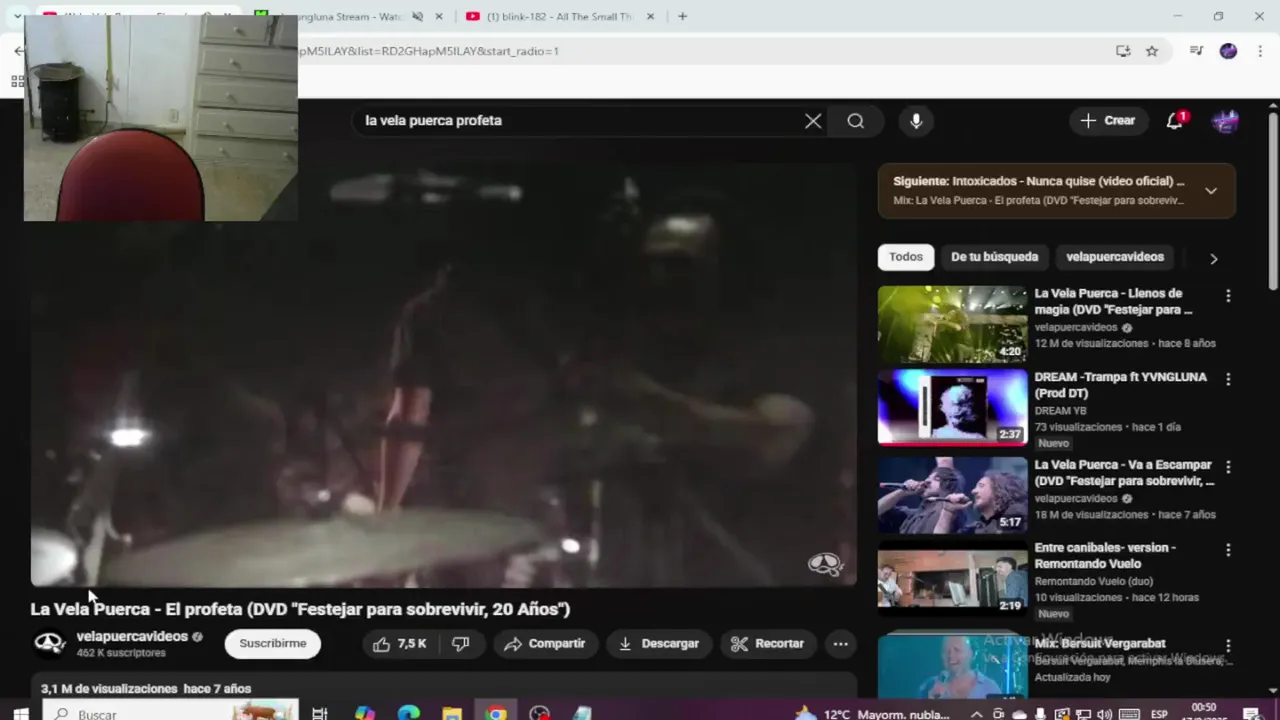Click the page vertical scrollbar
1280x720 pixels.
(x=1273, y=200)
